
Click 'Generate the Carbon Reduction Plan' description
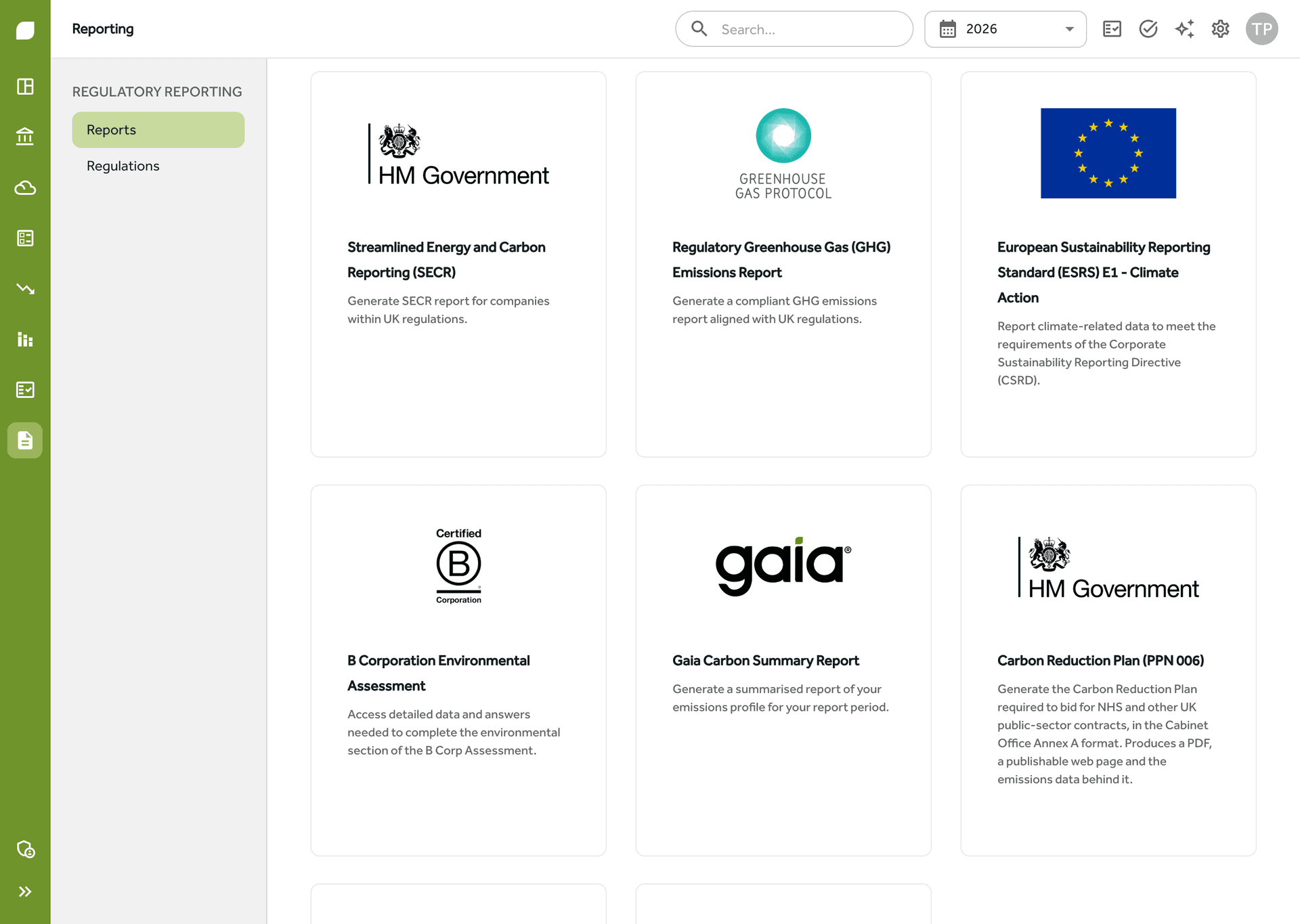pyautogui.click(x=1104, y=734)
